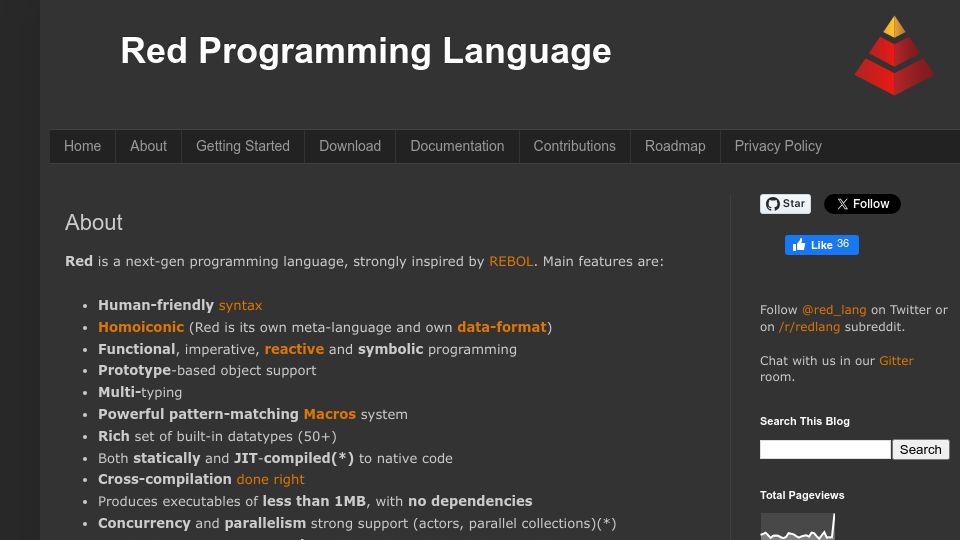Click the Total Pageviews sparkline chart
This screenshot has height=540, width=960.
(797, 527)
